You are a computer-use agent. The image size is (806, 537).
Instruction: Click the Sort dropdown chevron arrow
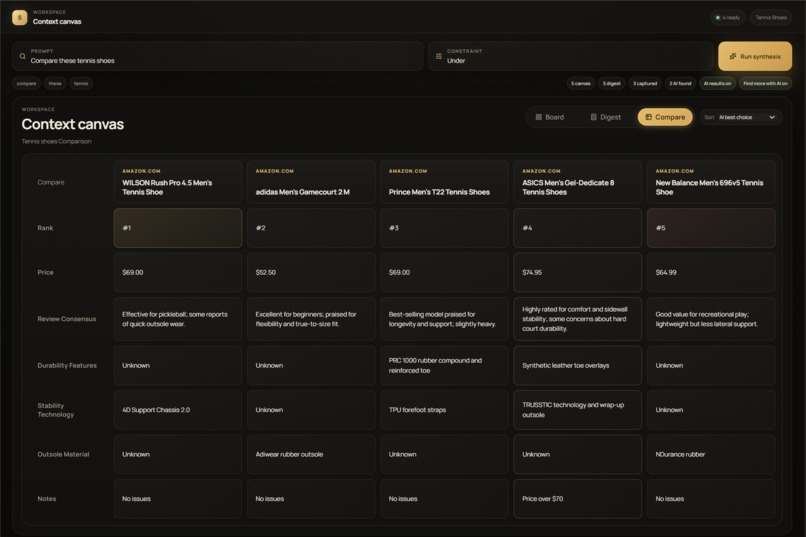tap(772, 117)
